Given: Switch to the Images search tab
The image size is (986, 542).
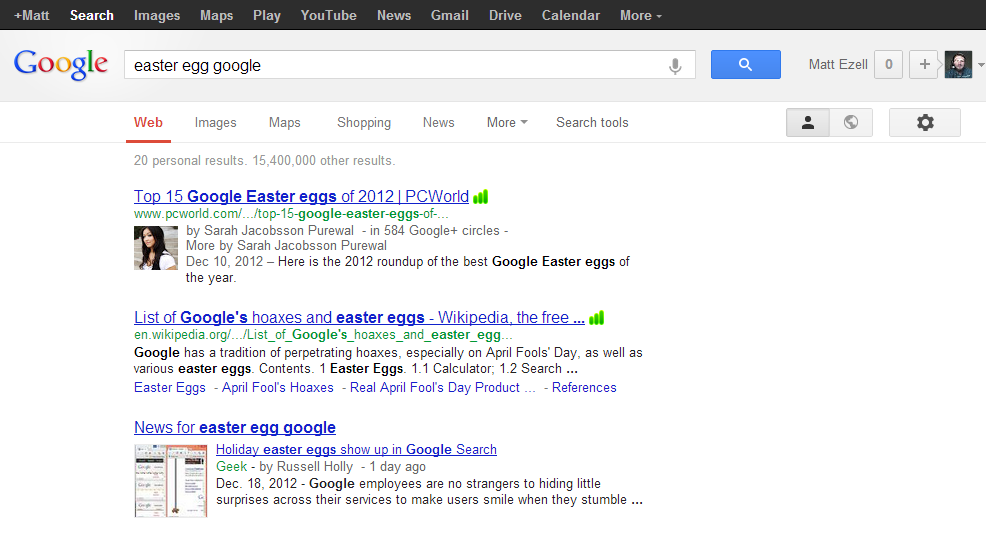Looking at the screenshot, I should 216,123.
